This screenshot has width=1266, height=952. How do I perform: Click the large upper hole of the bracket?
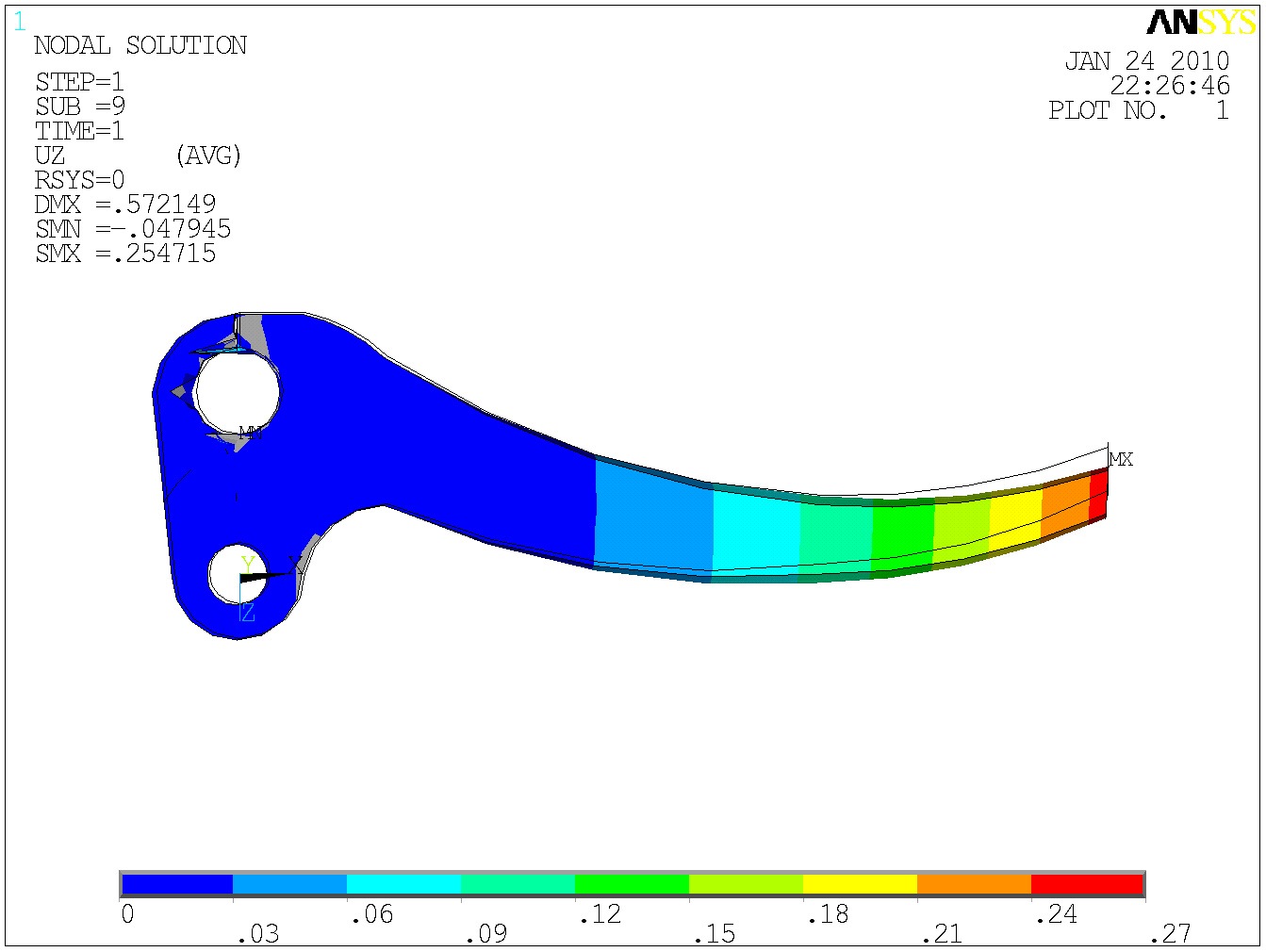(238, 392)
